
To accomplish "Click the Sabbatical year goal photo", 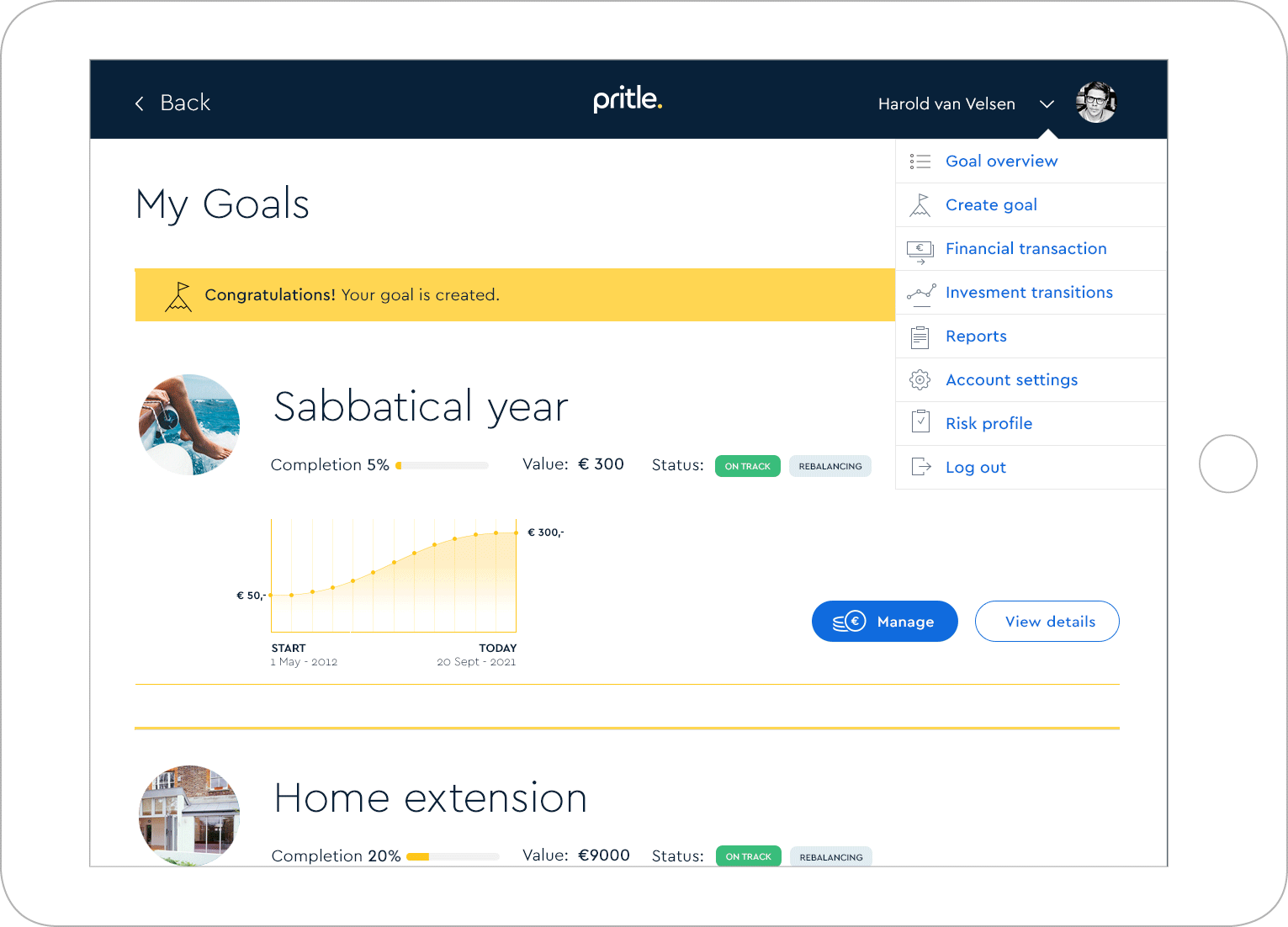I will [x=189, y=425].
